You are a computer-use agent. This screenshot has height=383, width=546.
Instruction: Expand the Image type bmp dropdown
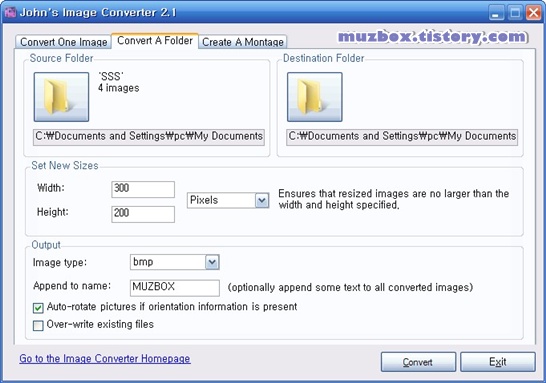175,262
